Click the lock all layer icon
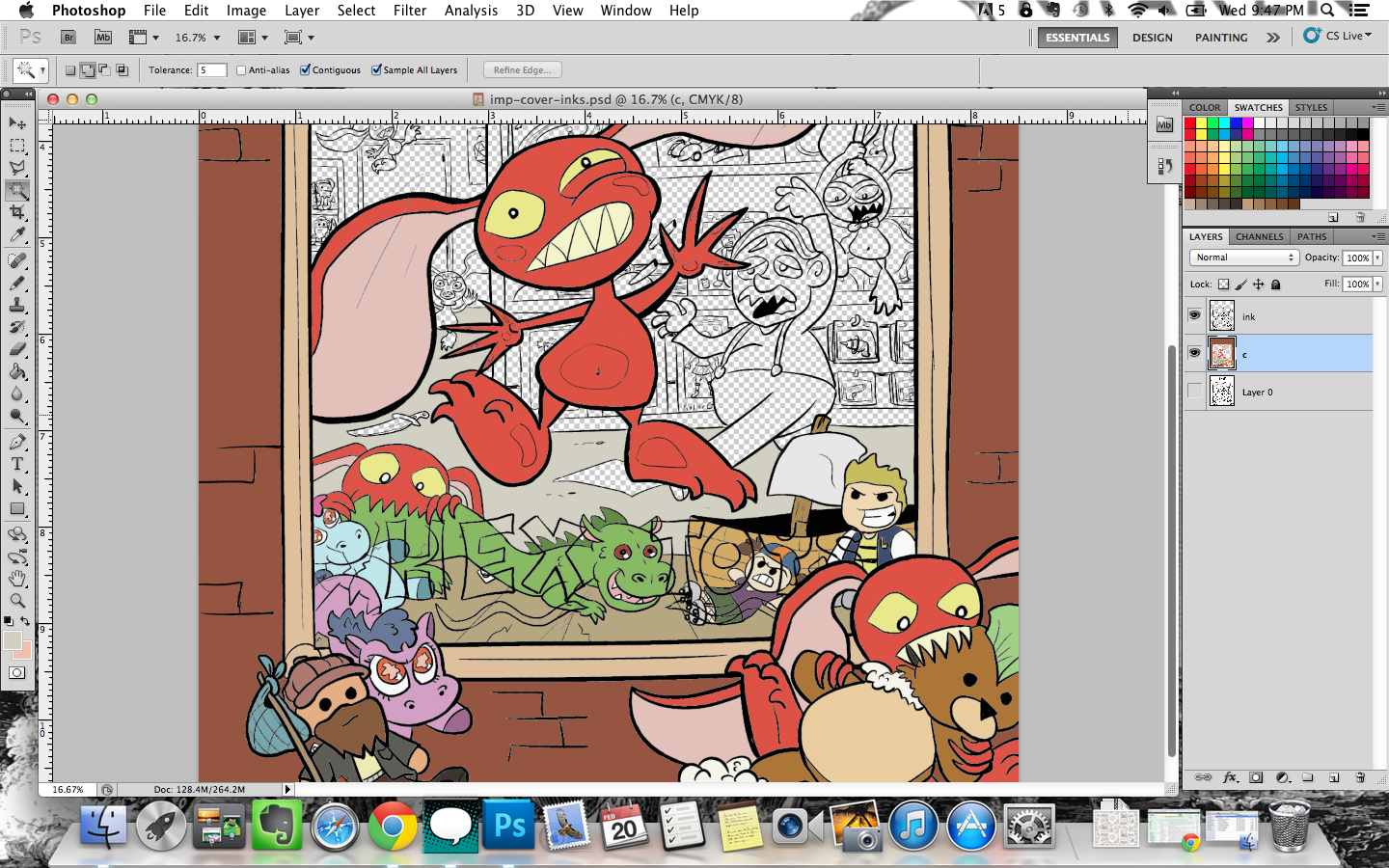 [1275, 285]
